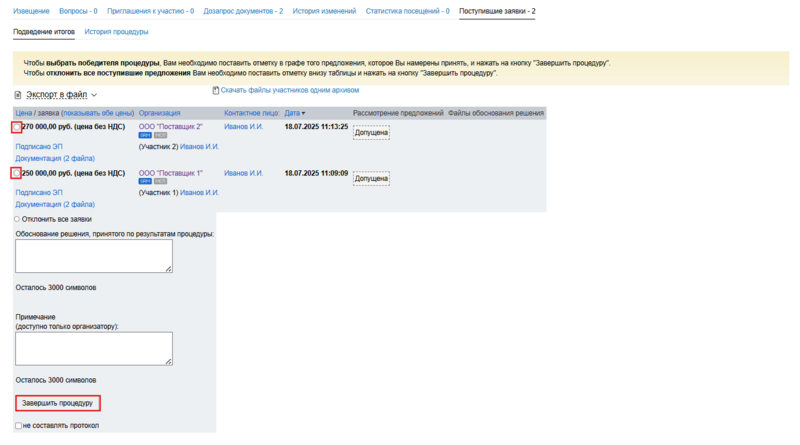This screenshot has height=445, width=800.
Task: Click price text '270 000,00 руб. (цена без НДС)'
Action: click(73, 127)
